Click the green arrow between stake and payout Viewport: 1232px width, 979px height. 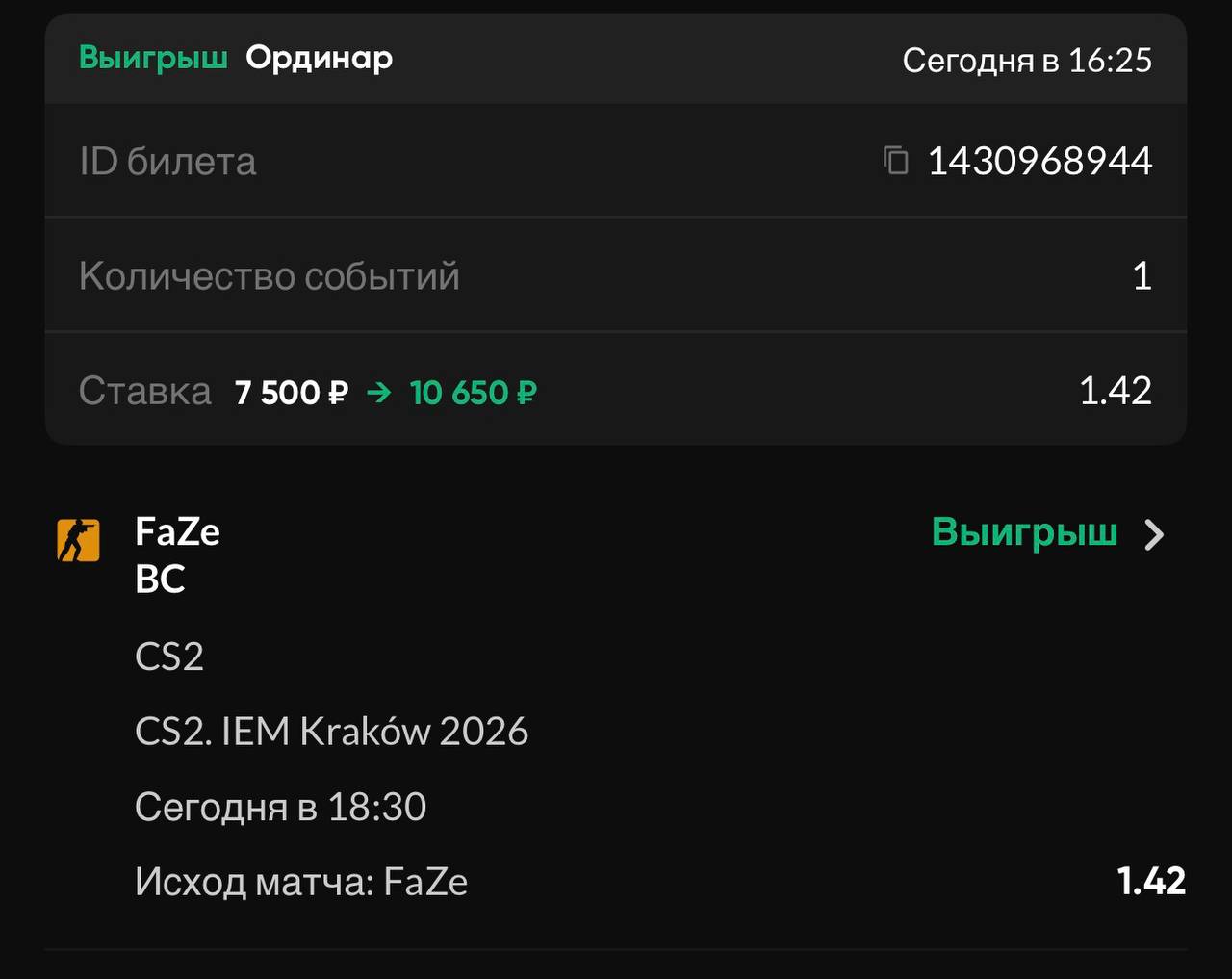[379, 392]
